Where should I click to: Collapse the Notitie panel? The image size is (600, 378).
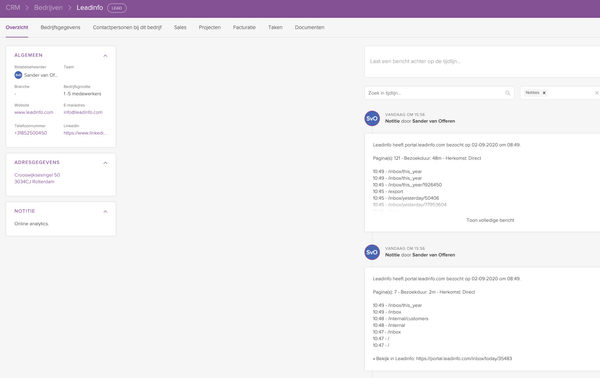click(105, 212)
